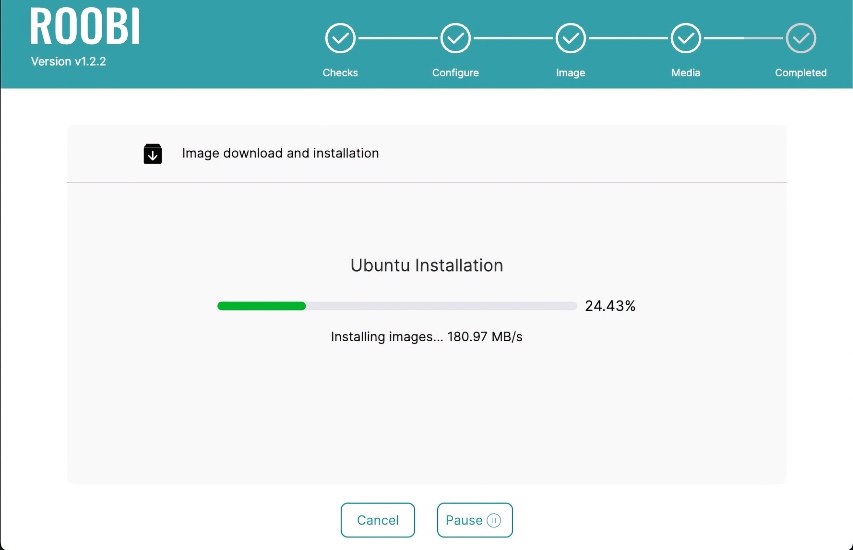The image size is (853, 550).
Task: Click the Media step checkmark circle
Action: point(685,38)
